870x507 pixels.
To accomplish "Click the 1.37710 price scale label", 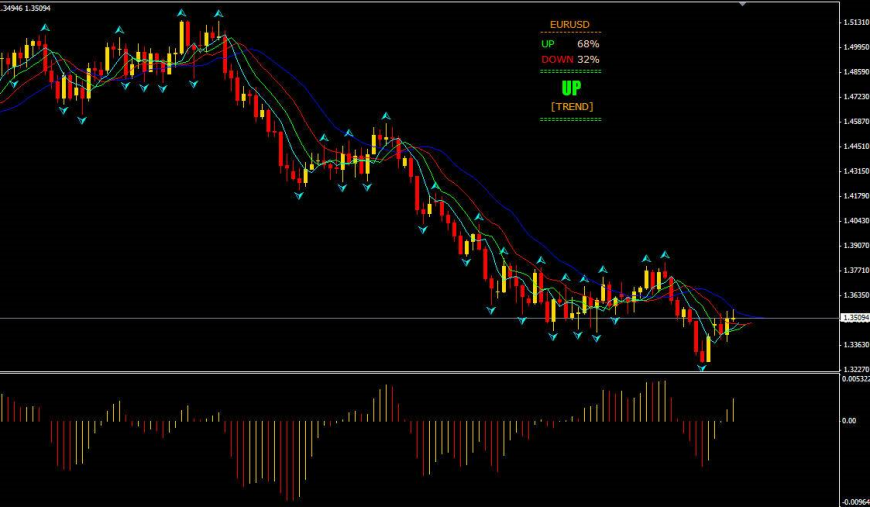I will (856, 270).
